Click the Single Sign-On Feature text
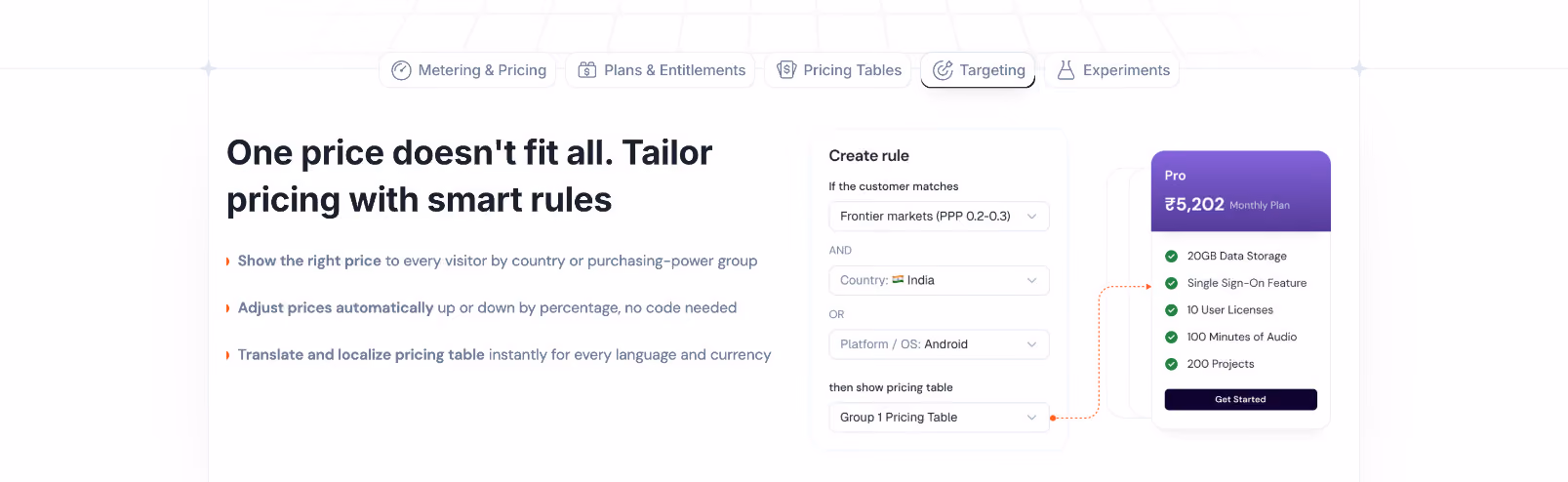The width and height of the screenshot is (1568, 482). pyautogui.click(x=1247, y=284)
